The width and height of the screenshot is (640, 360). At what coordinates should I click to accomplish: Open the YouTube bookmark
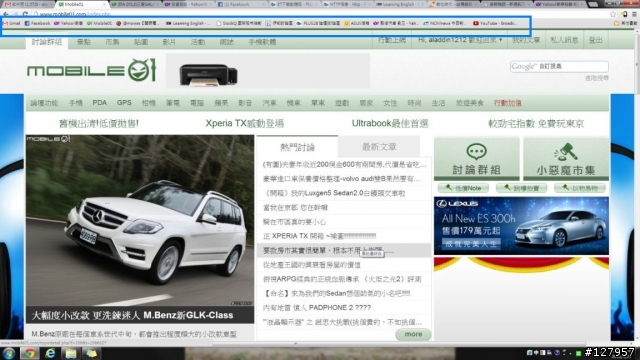(495, 23)
